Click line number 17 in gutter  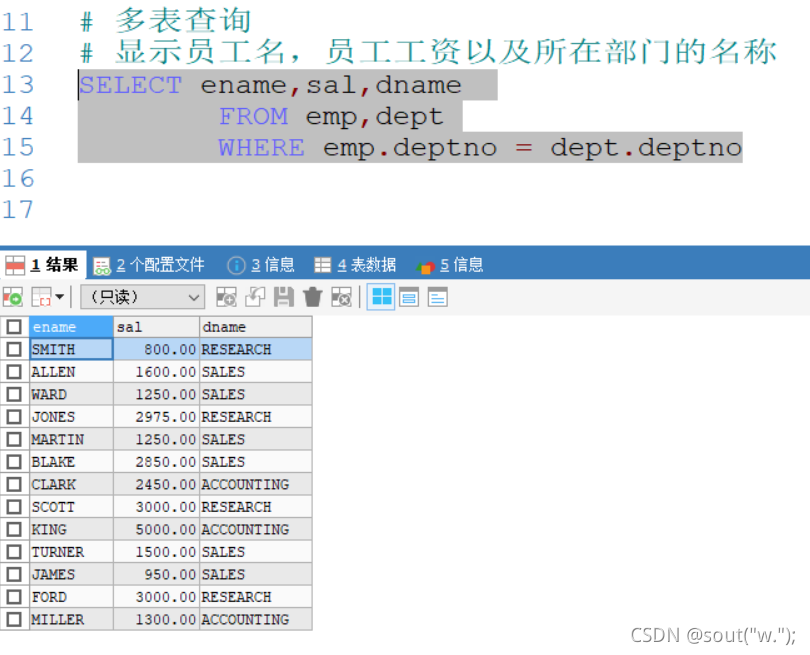(18, 210)
